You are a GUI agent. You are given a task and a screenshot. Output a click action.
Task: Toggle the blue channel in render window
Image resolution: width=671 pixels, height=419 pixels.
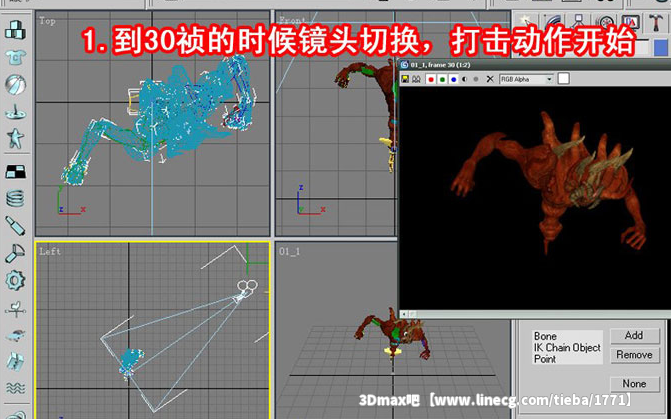pos(454,79)
